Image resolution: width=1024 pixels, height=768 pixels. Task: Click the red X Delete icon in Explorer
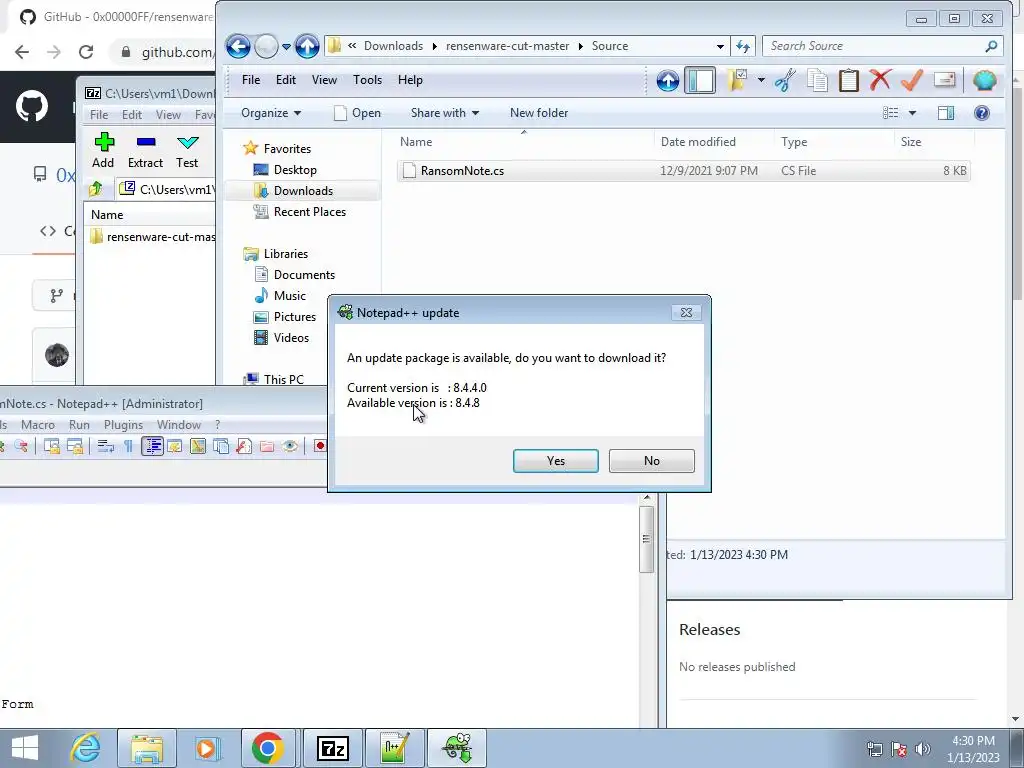coord(880,80)
